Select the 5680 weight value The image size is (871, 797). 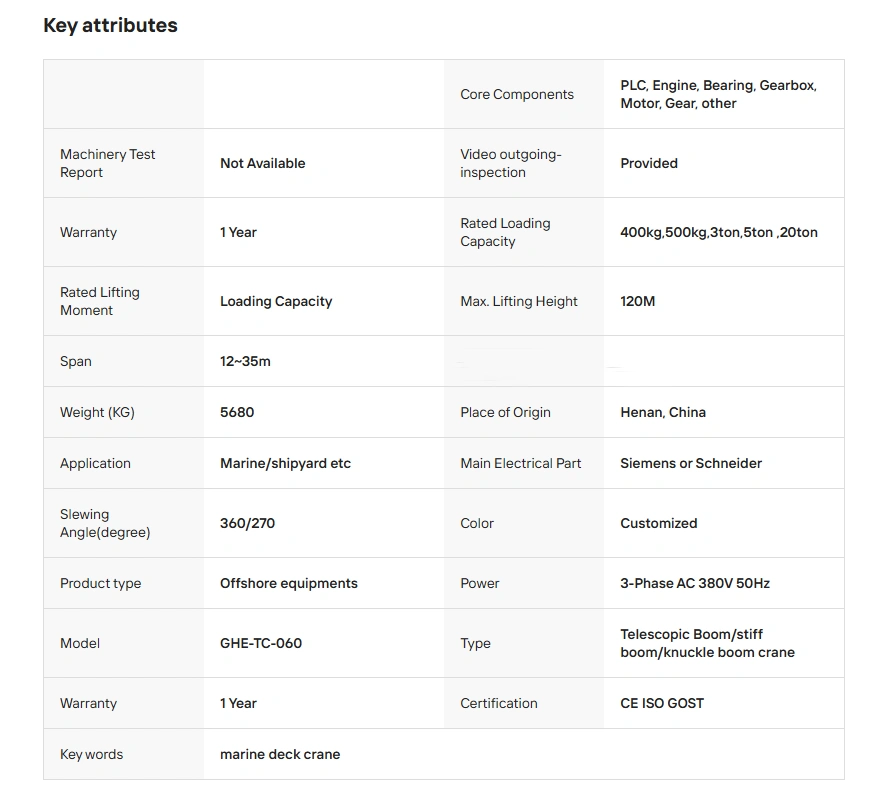pos(237,412)
